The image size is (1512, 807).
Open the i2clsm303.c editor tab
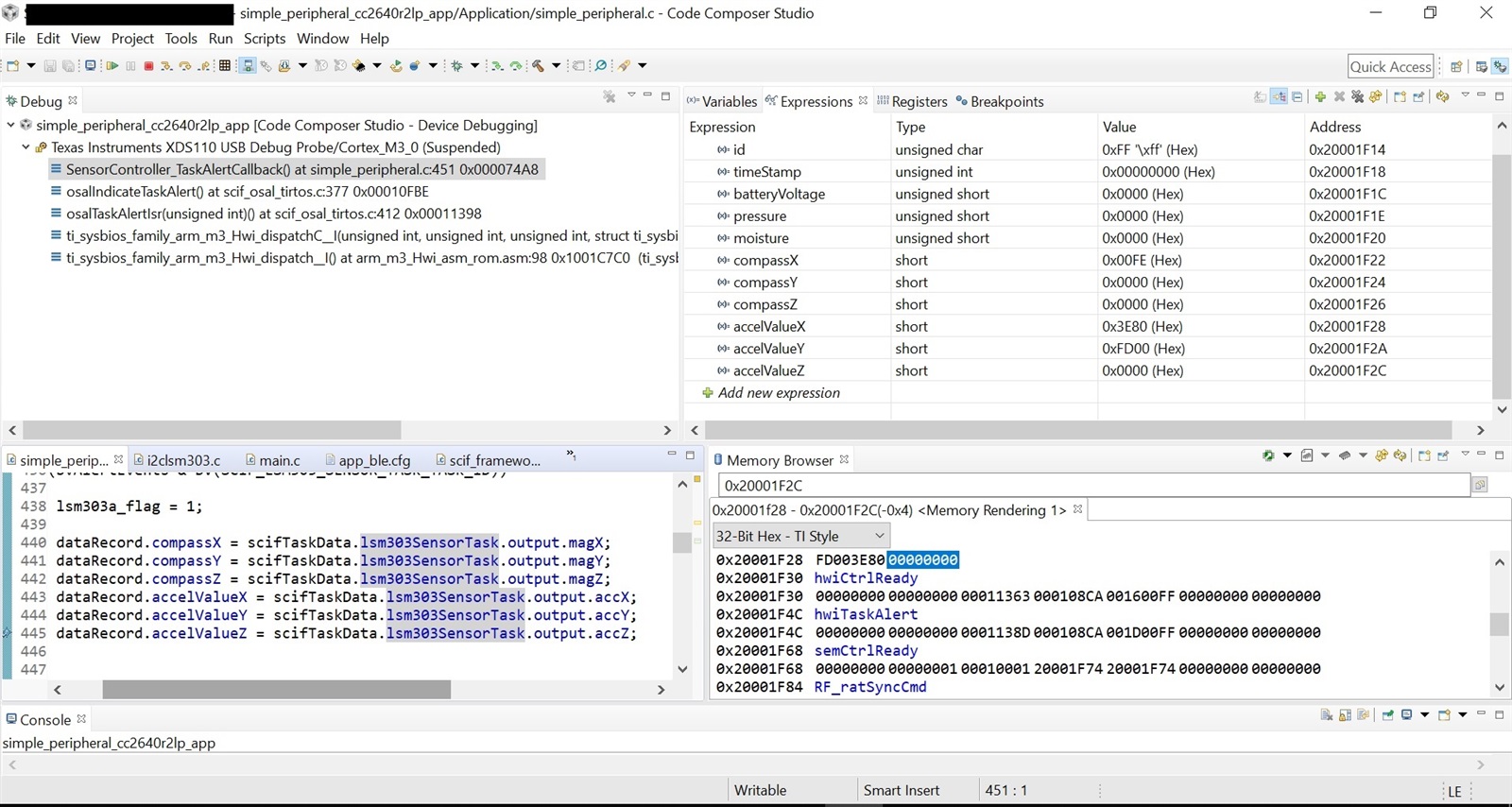tap(178, 460)
